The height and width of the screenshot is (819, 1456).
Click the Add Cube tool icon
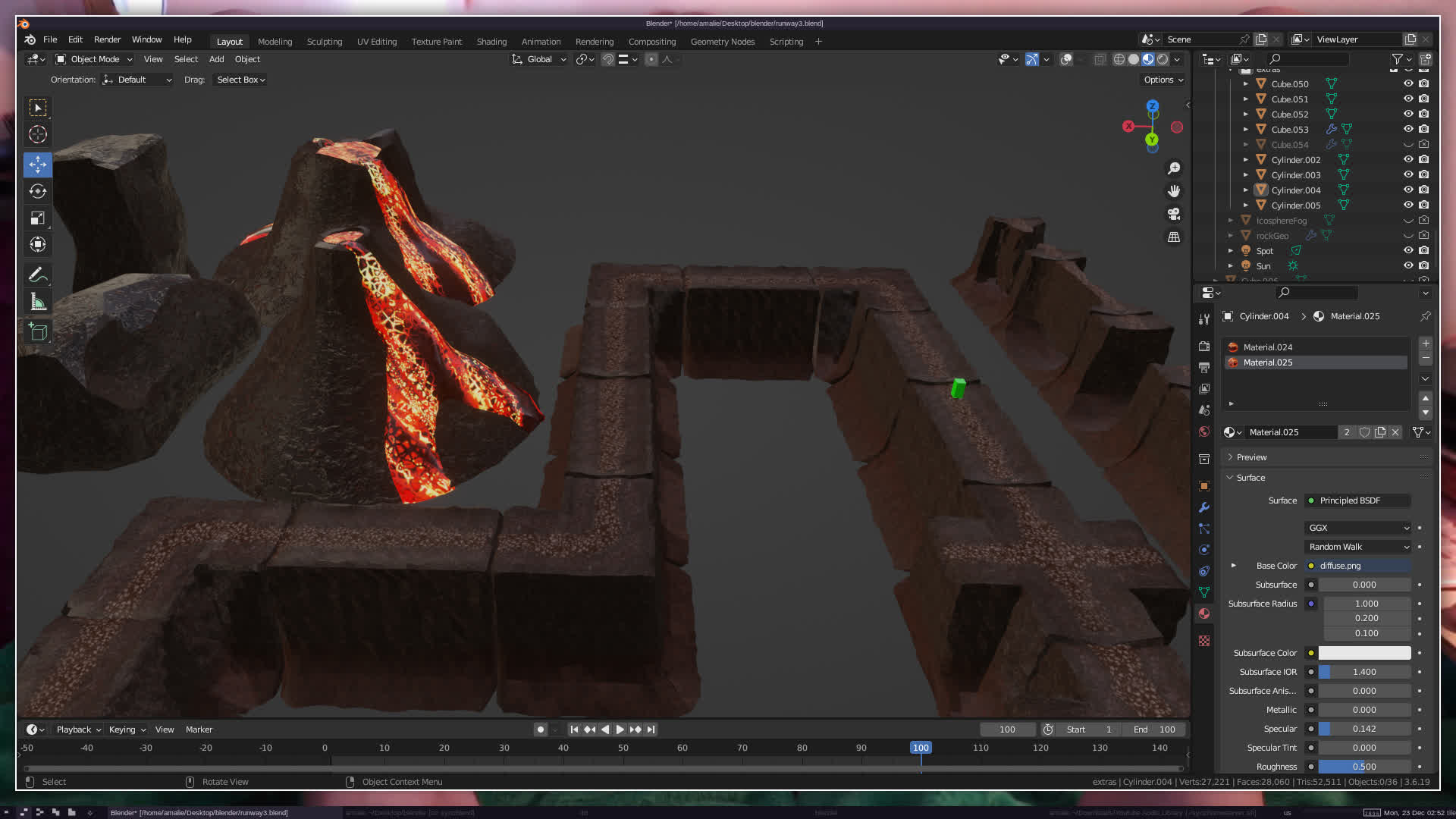click(37, 331)
